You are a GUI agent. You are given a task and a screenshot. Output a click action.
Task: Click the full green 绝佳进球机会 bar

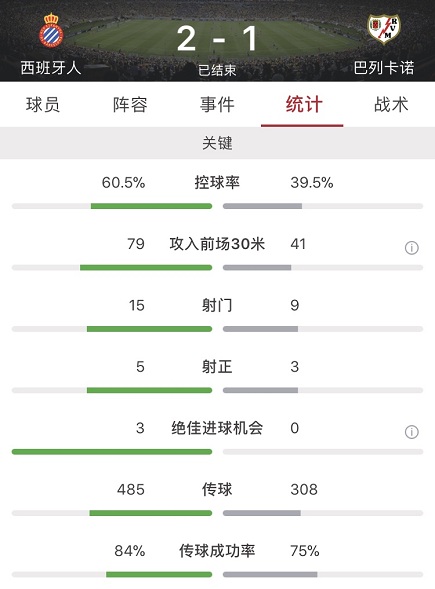tap(112, 452)
